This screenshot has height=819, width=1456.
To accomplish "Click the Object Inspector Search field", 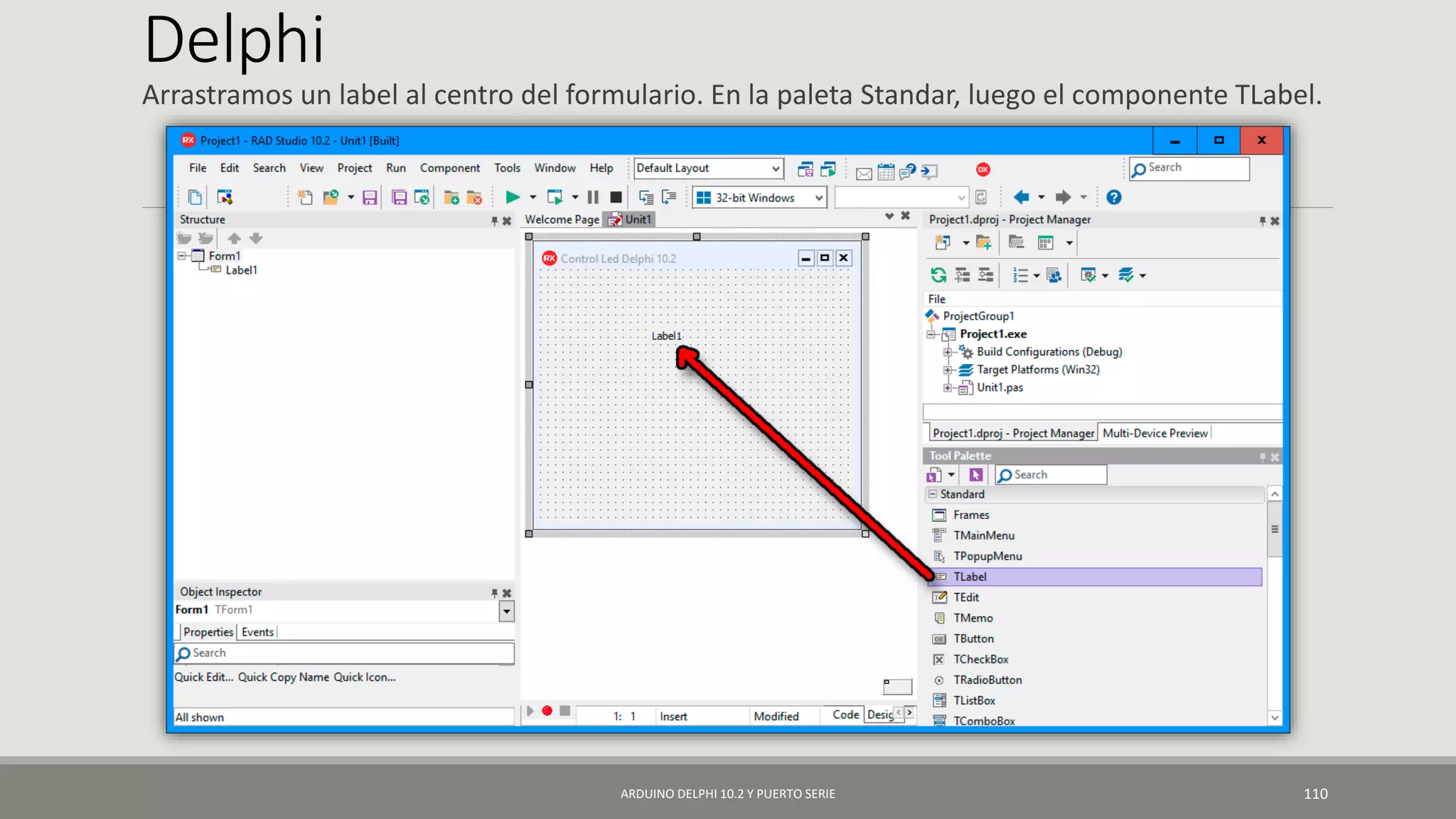I will [344, 653].
